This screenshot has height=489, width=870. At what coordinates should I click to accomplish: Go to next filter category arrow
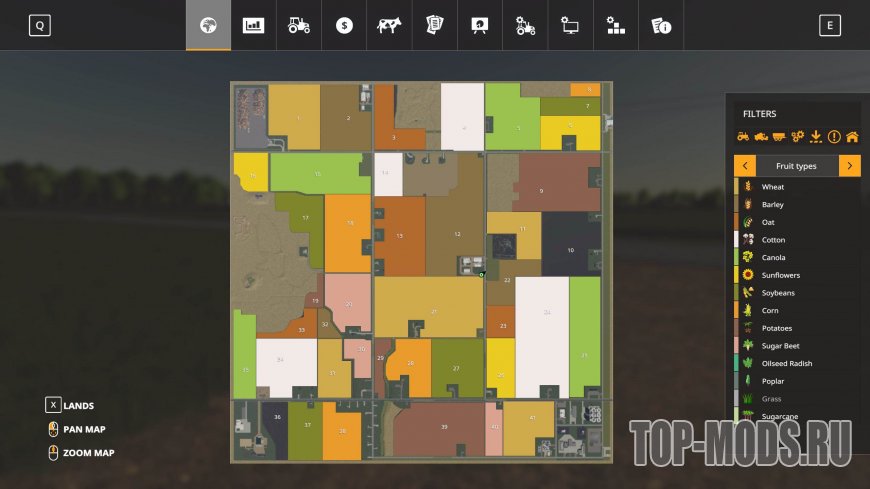(x=849, y=166)
